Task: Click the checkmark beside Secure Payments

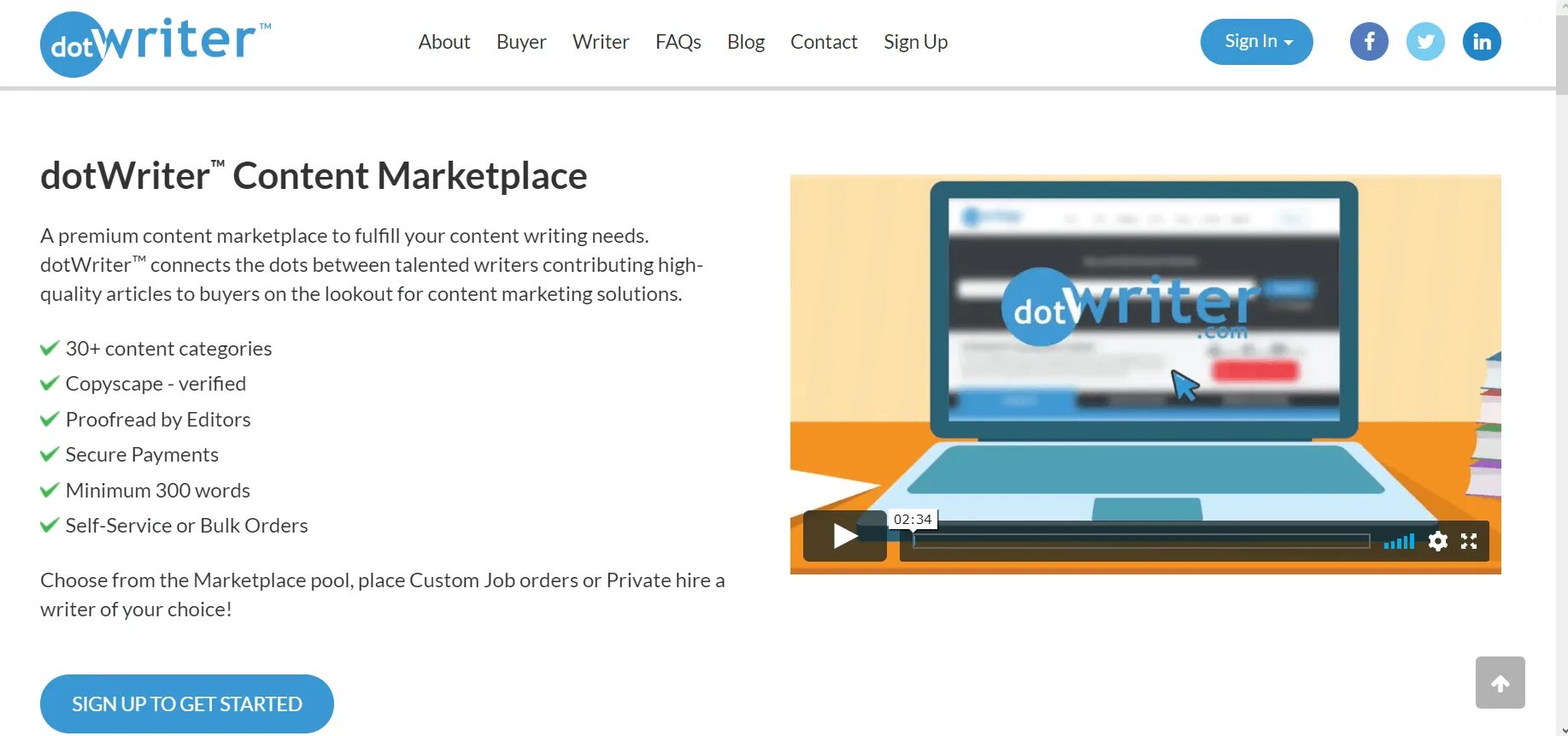Action: (x=50, y=454)
